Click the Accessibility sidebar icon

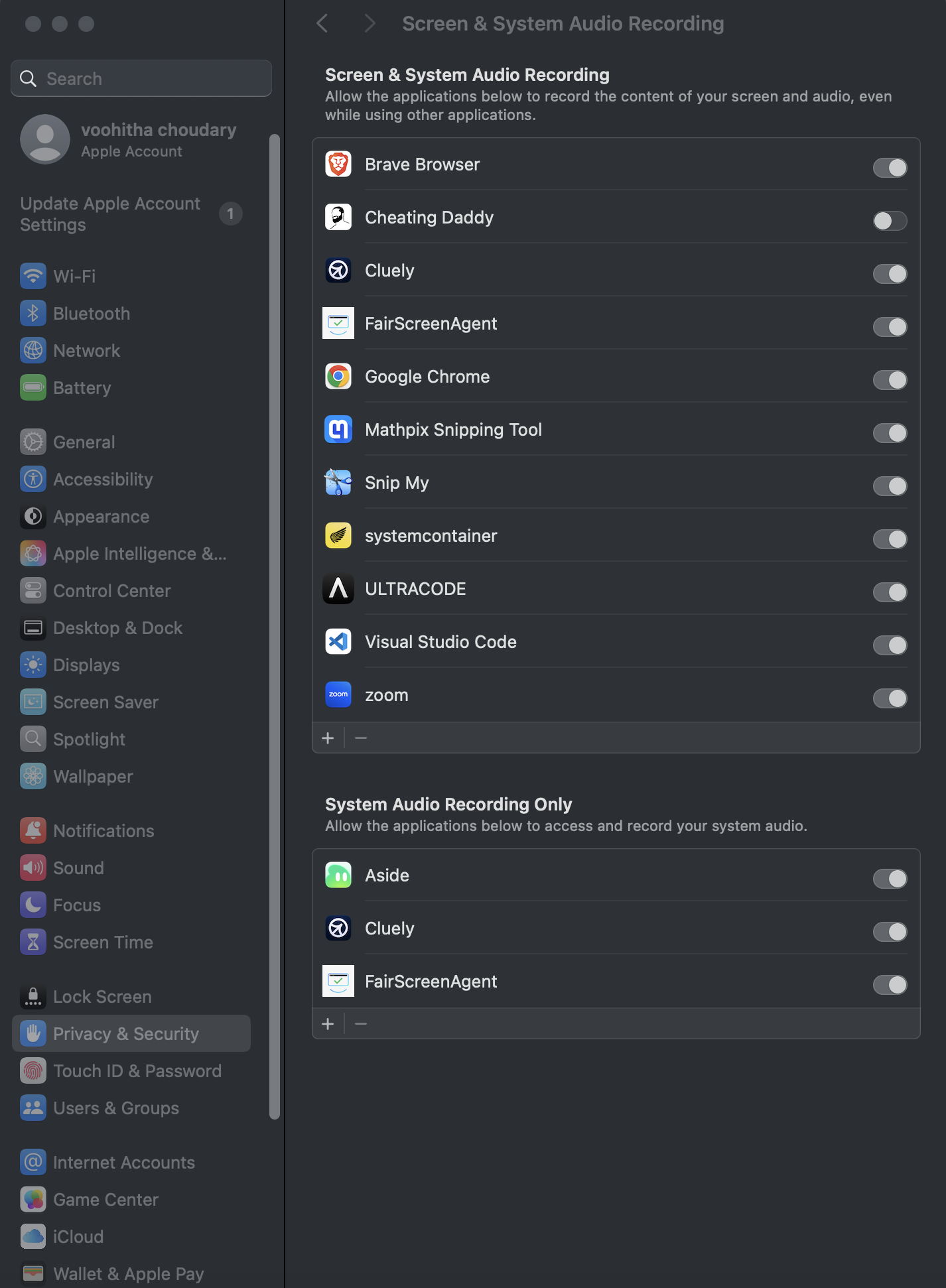click(33, 479)
